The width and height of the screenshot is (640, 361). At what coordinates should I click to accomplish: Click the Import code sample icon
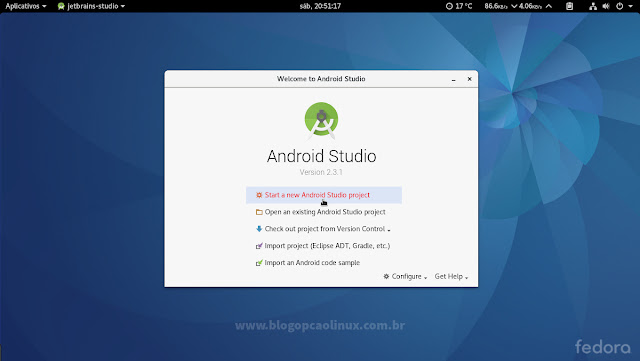pyautogui.click(x=259, y=263)
